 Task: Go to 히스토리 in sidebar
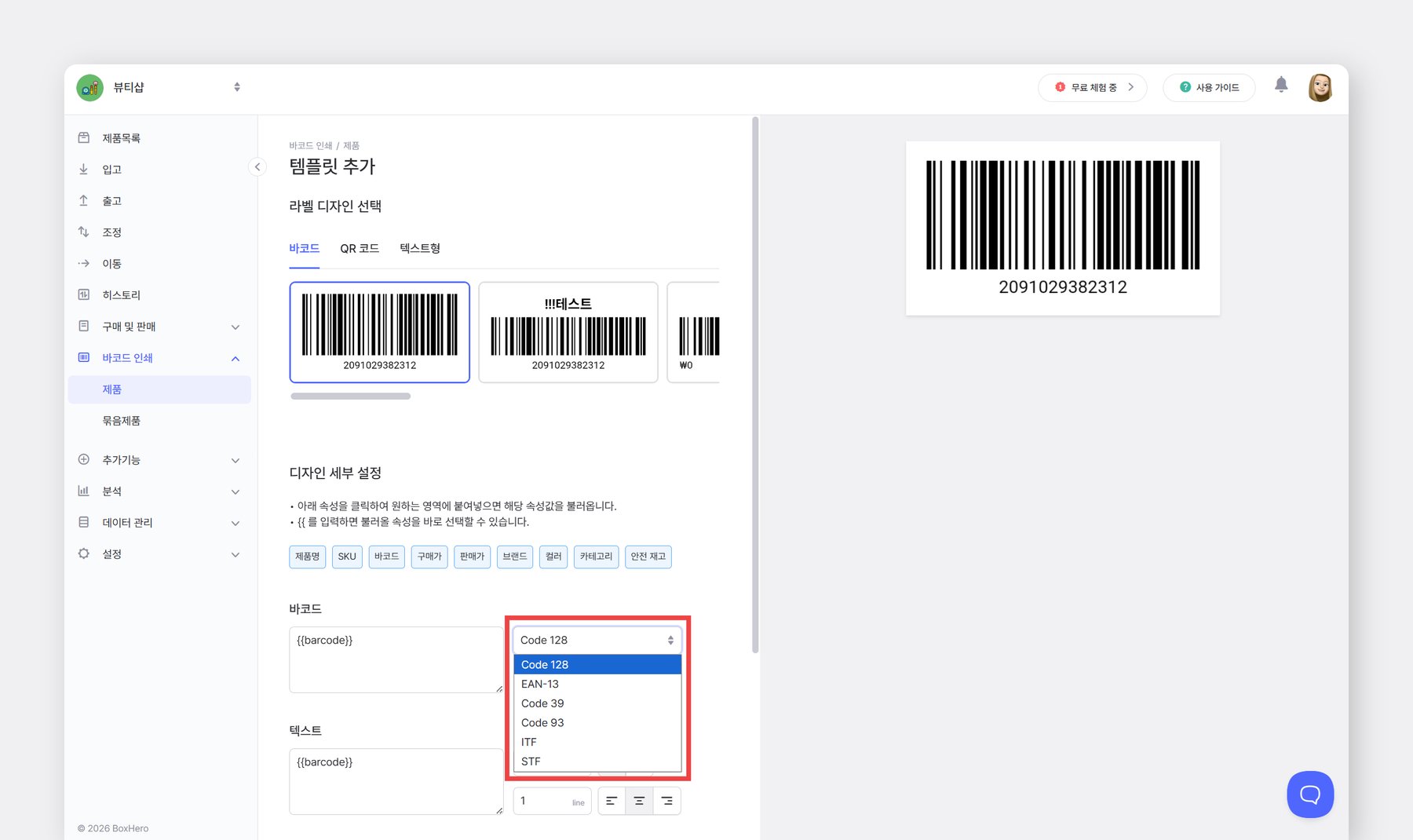click(x=121, y=295)
